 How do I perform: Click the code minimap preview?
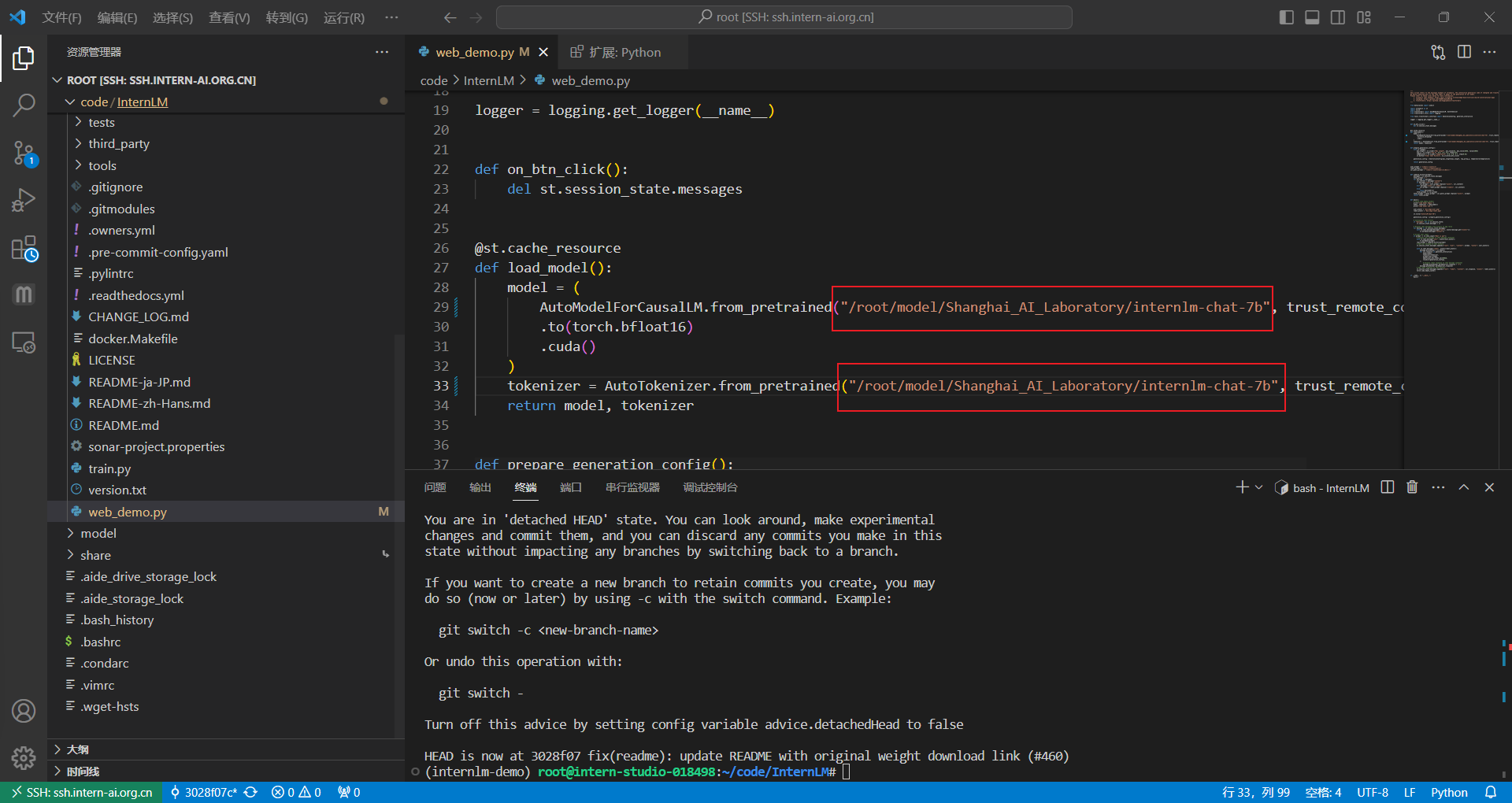(x=1454, y=184)
